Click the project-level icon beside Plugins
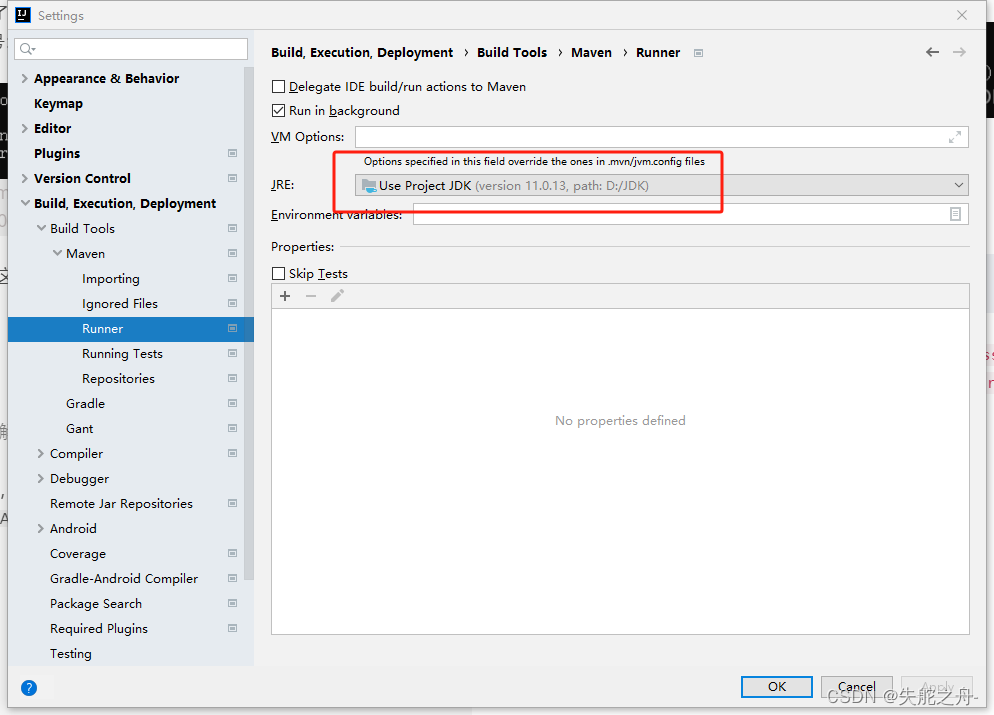Screen dimensions: 994x715 (x=233, y=153)
